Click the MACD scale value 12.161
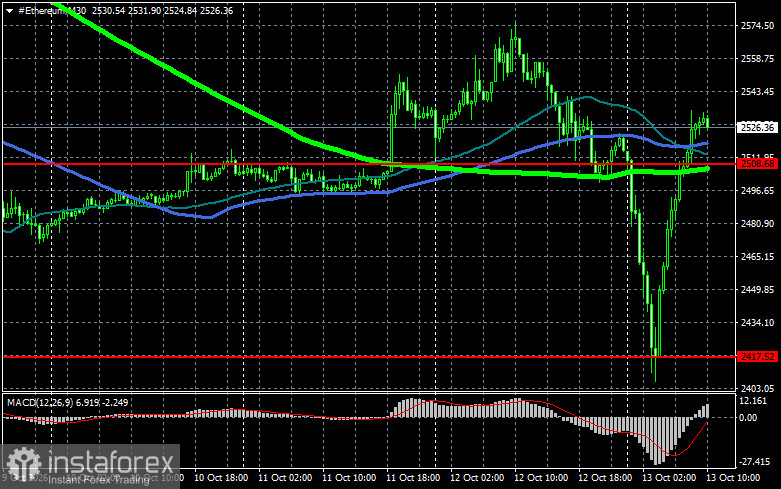 point(753,401)
